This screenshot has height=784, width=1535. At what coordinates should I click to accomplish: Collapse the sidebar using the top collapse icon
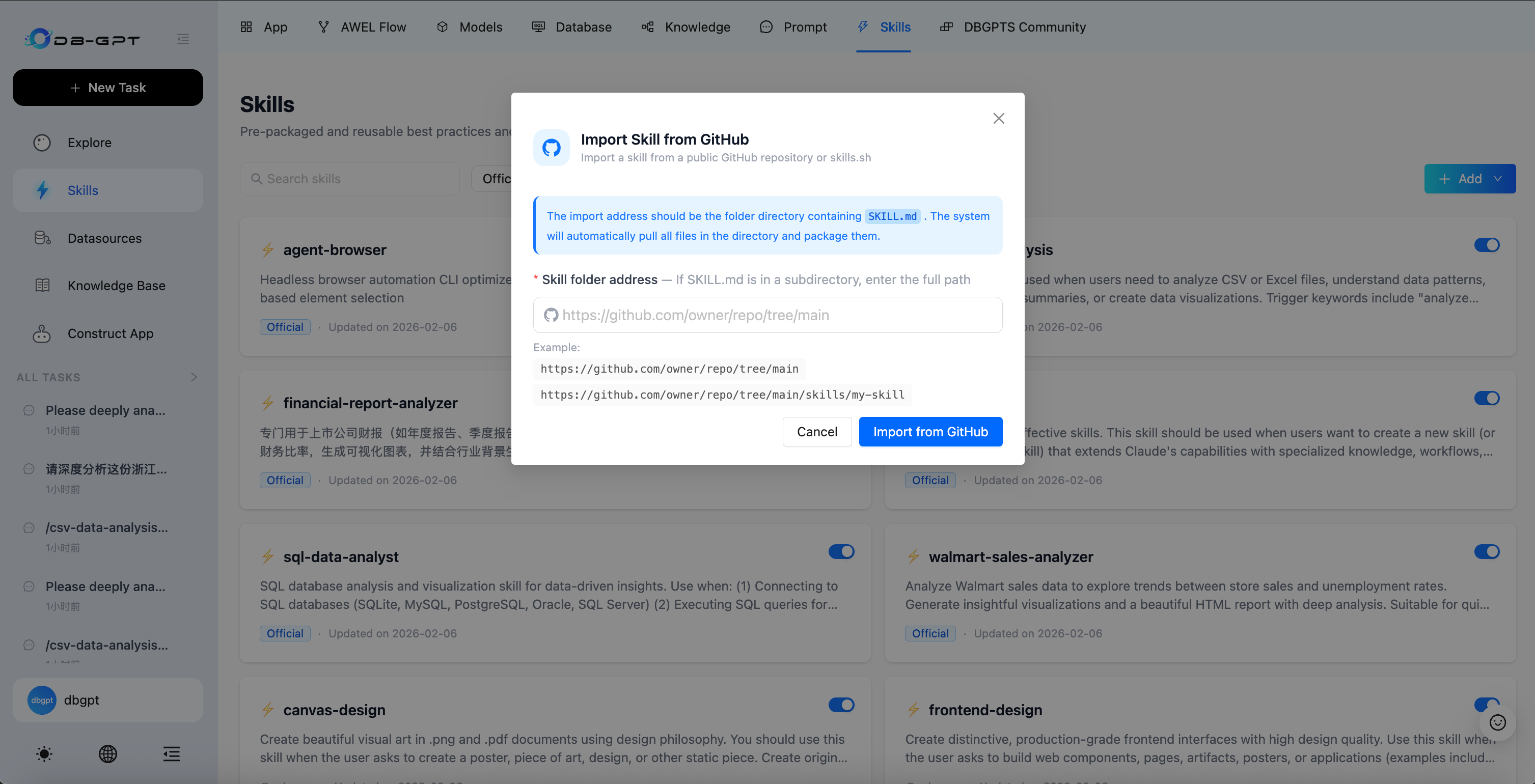pyautogui.click(x=183, y=39)
